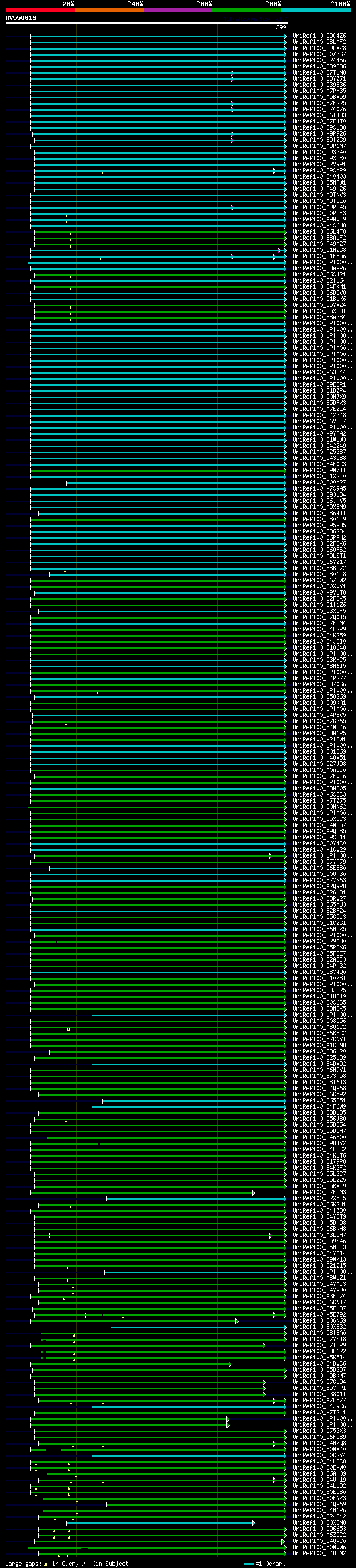Select label UniRef100_P49026
356x1568 pixels.
click(x=319, y=189)
